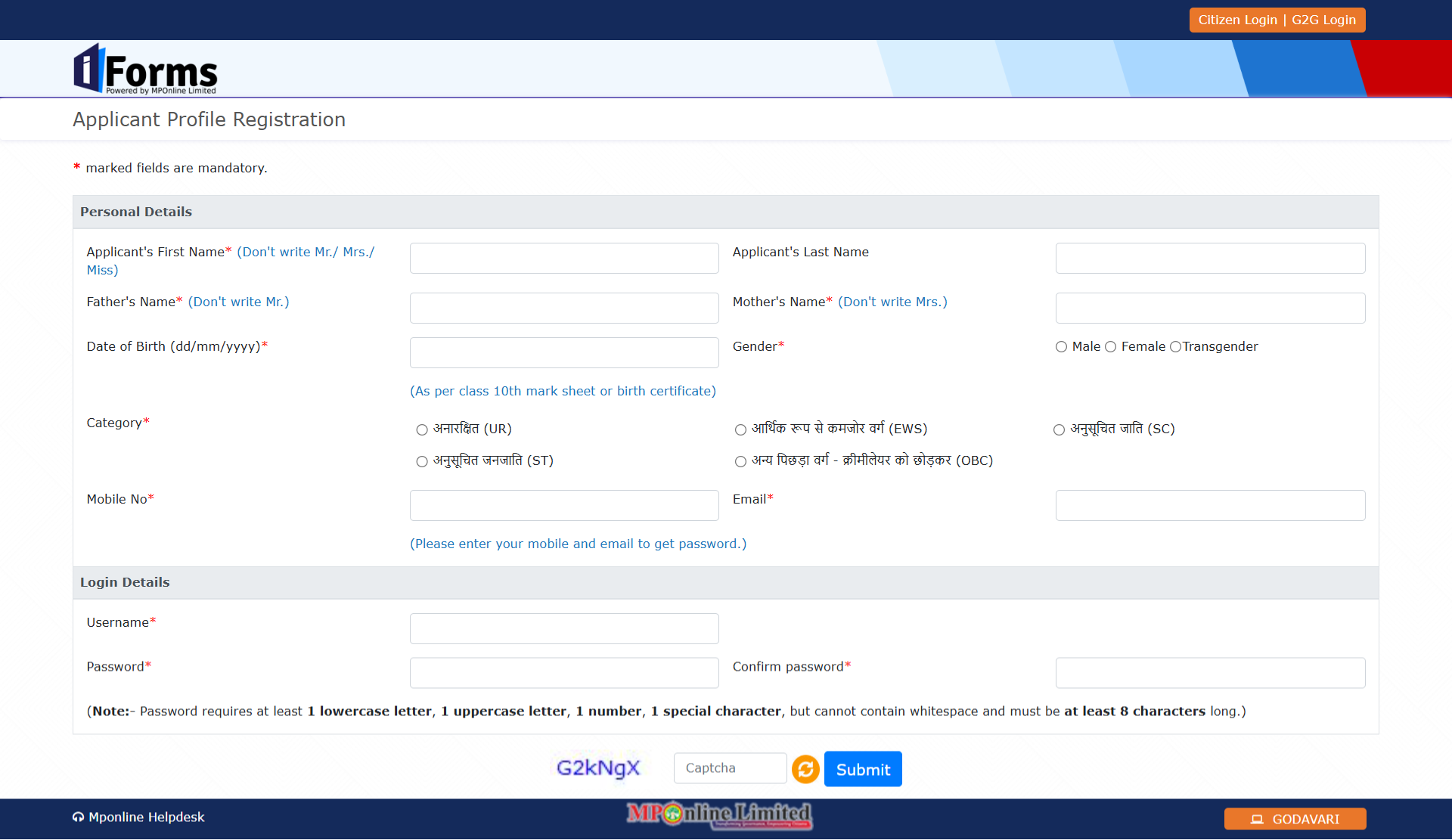The height and width of the screenshot is (840, 1452).
Task: Select the OBC category radio button
Action: (x=740, y=461)
